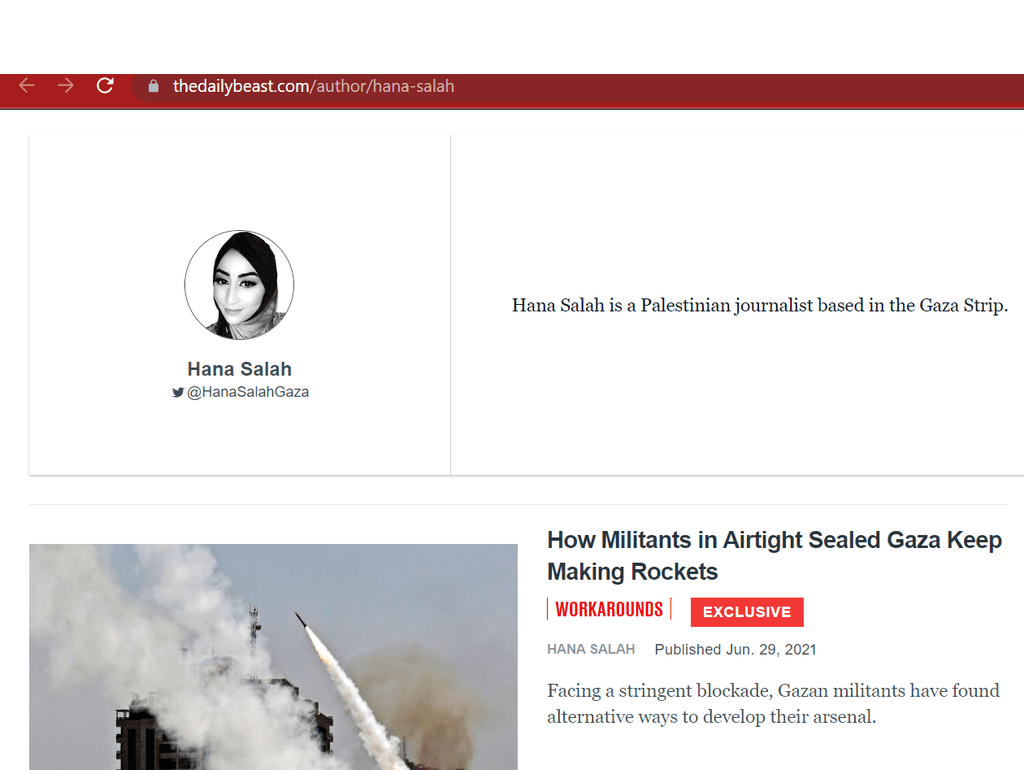Image resolution: width=1024 pixels, height=770 pixels.
Task: Open the @HanaSalahGaza Twitter handle
Action: click(248, 392)
